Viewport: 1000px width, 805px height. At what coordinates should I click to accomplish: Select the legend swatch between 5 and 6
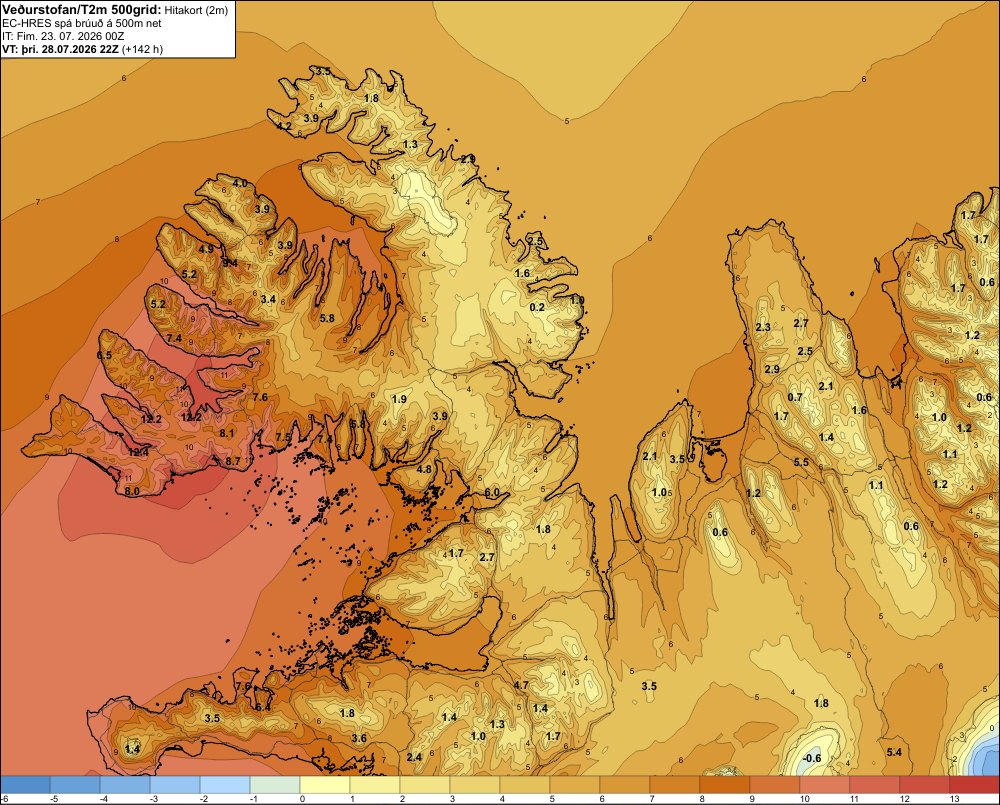tap(575, 784)
